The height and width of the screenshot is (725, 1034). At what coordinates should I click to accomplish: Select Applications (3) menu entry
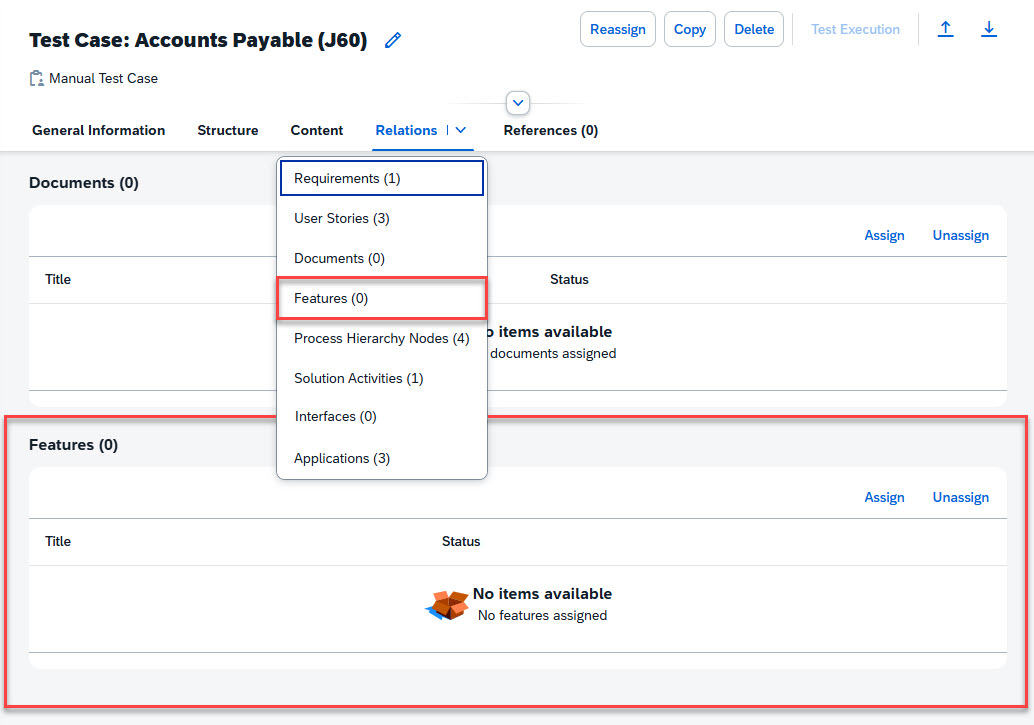382,458
